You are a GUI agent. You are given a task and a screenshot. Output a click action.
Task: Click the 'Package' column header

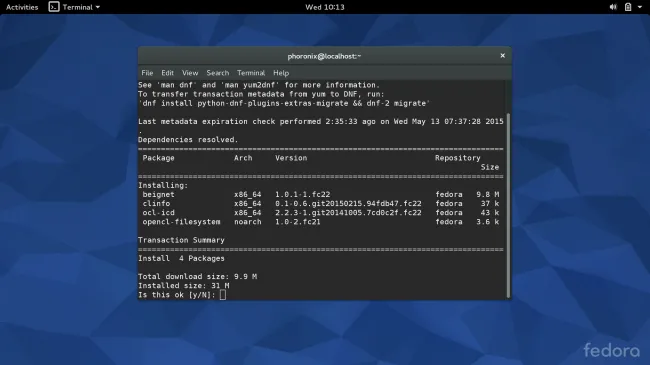[158, 158]
